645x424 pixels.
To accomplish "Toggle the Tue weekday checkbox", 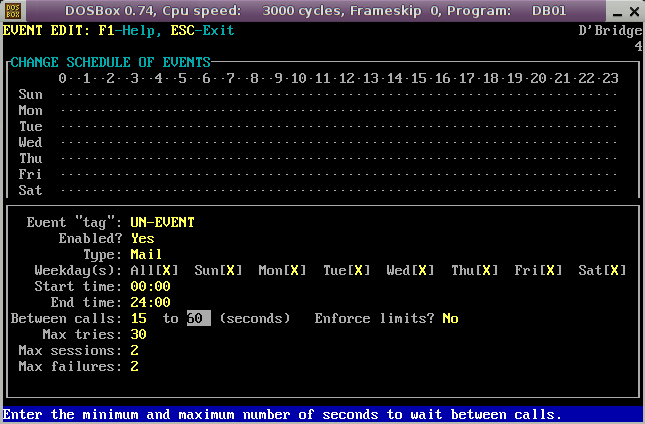I will 359,270.
